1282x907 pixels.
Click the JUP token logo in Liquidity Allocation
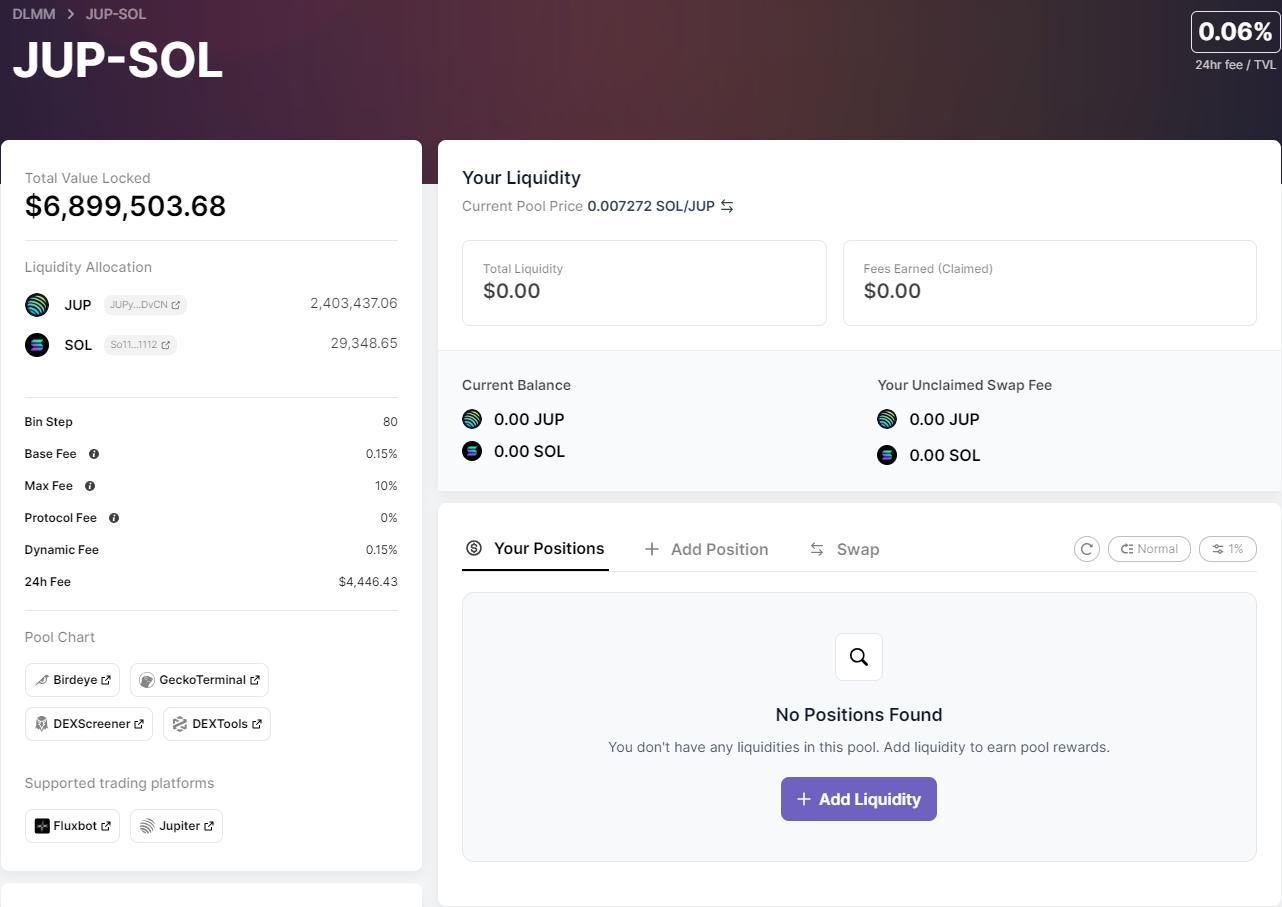point(37,305)
